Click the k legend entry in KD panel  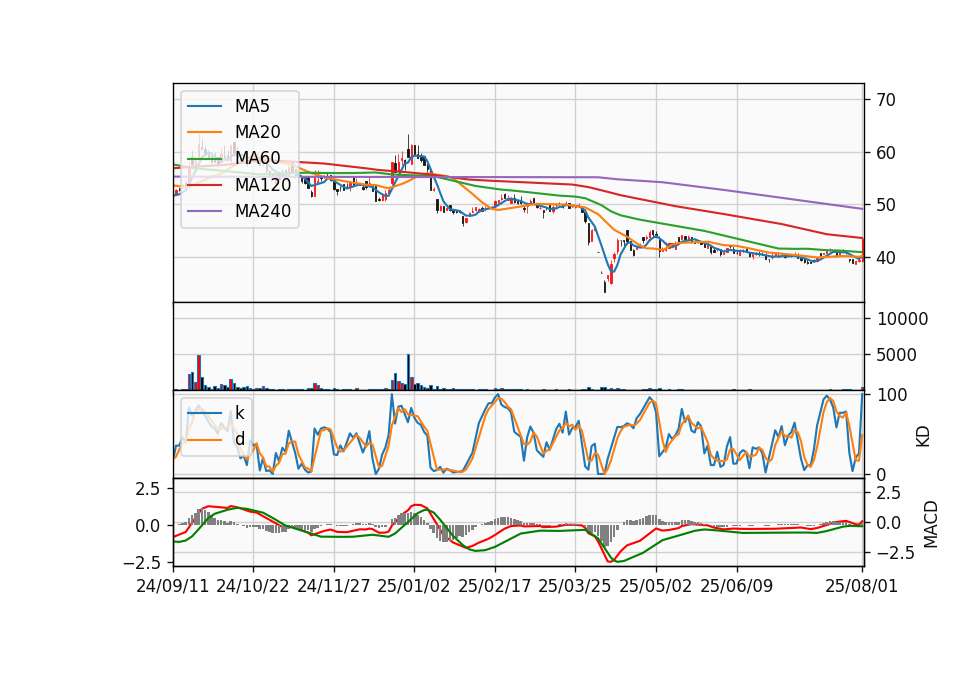240,413
